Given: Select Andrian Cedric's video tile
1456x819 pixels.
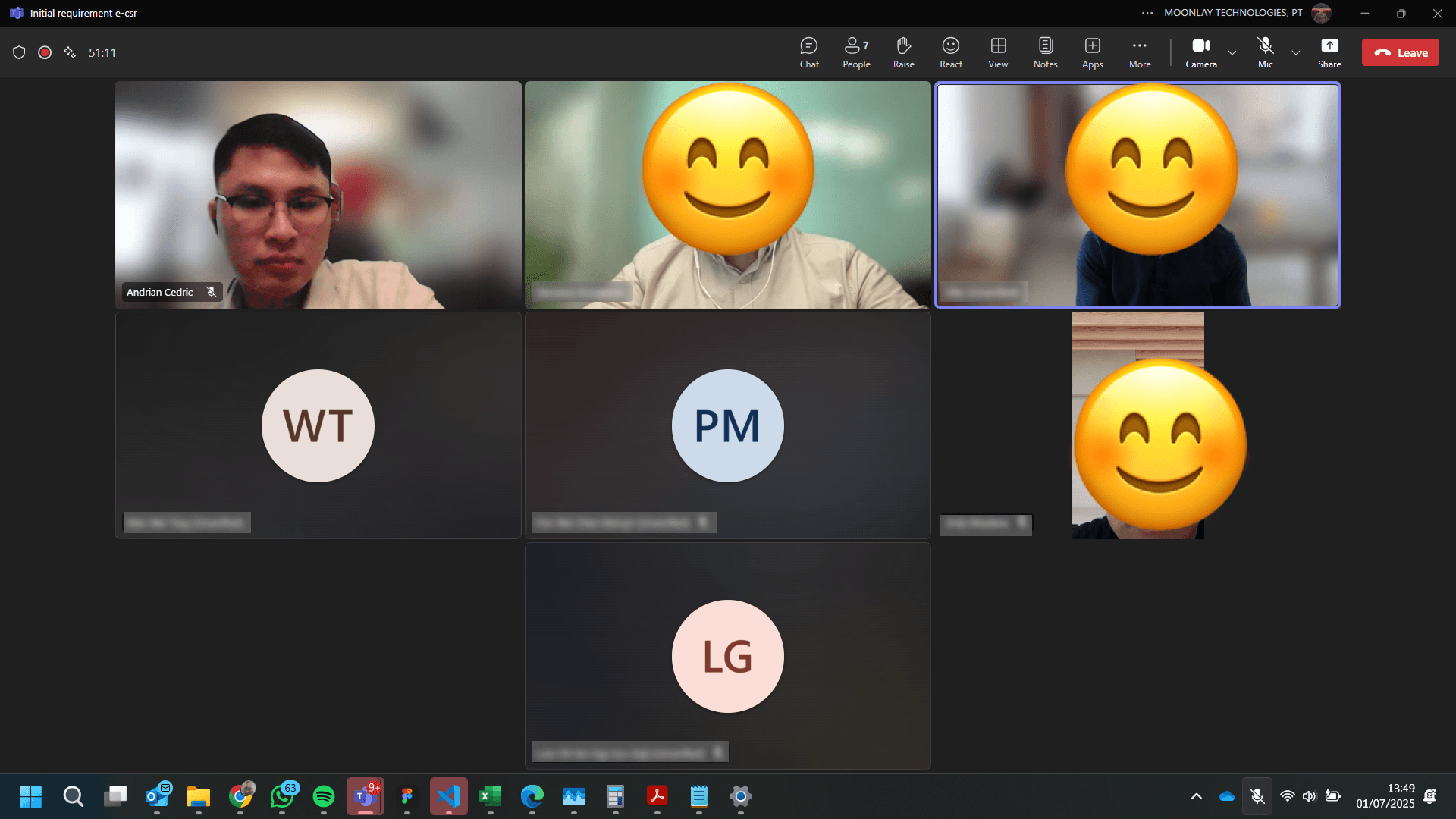Looking at the screenshot, I should 318,195.
